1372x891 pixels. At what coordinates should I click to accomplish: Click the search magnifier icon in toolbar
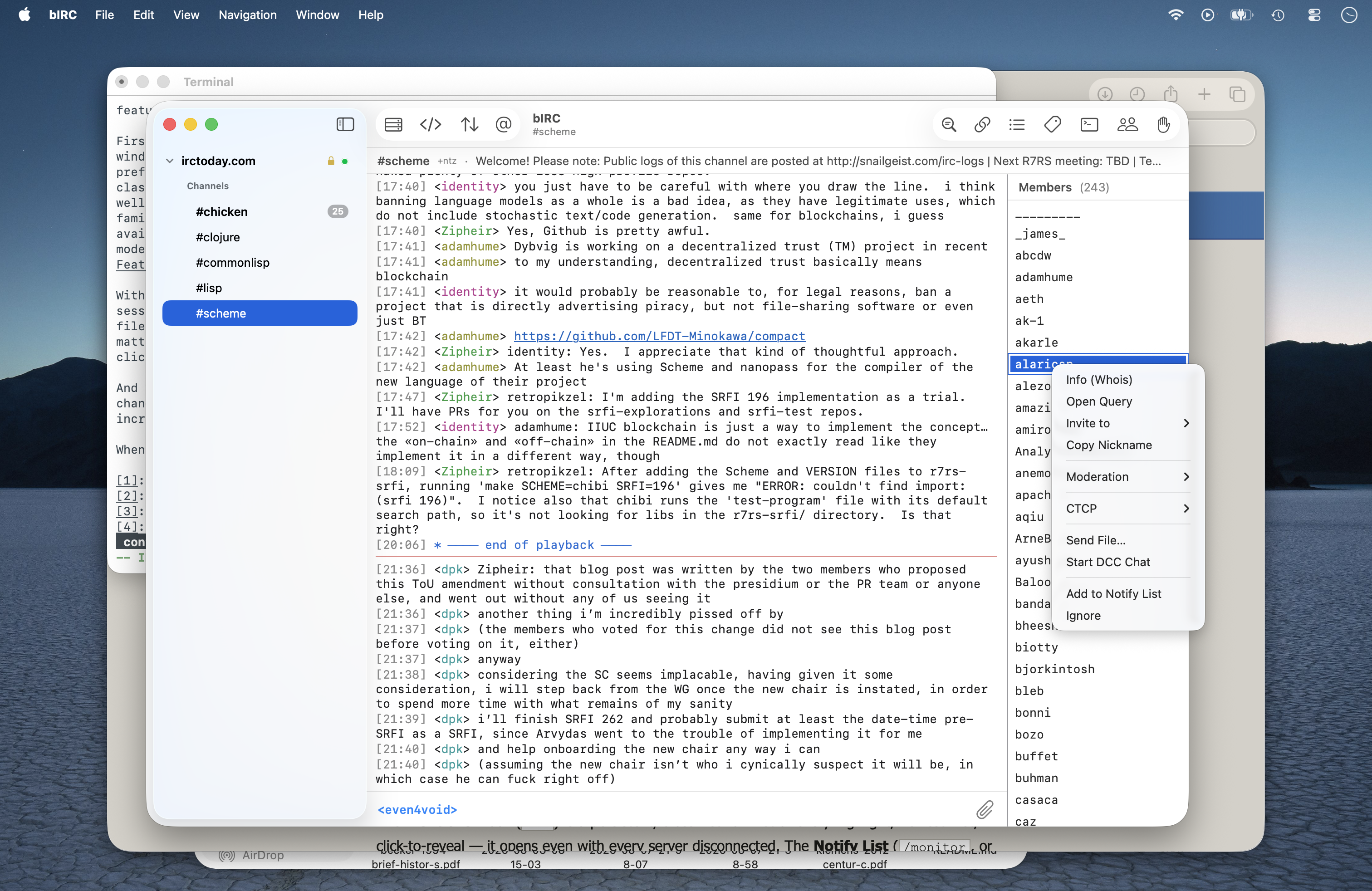coord(949,124)
